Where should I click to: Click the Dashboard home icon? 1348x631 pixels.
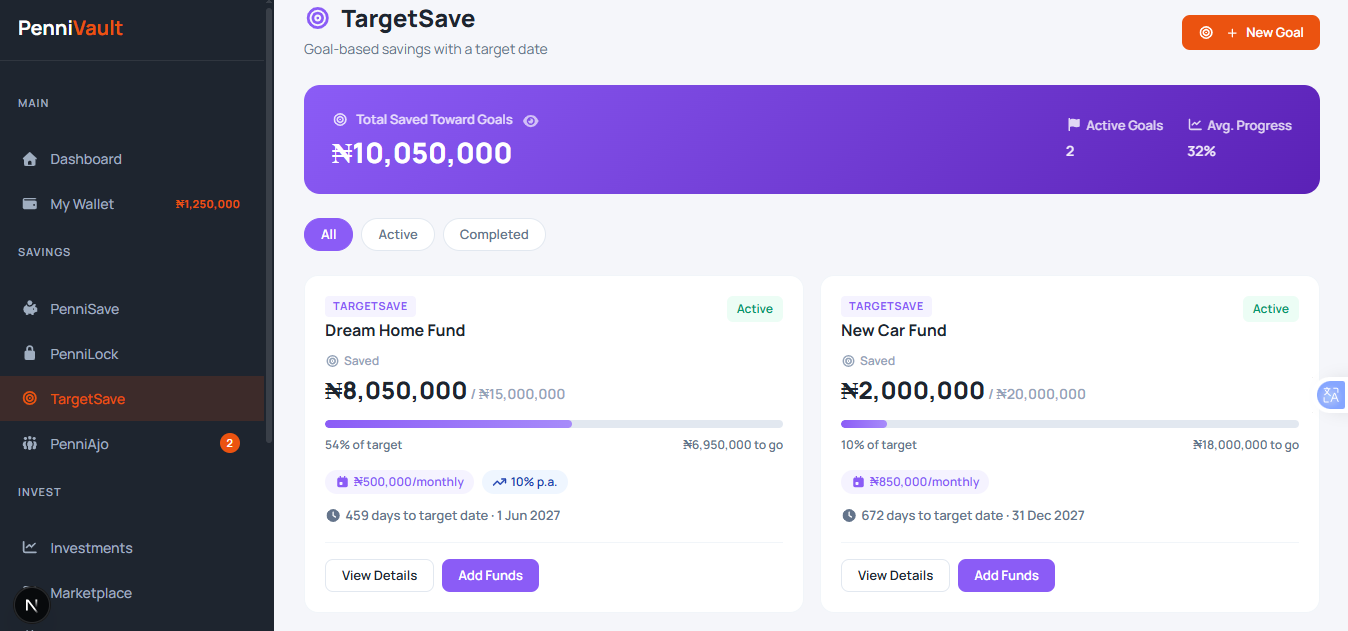tap(30, 158)
